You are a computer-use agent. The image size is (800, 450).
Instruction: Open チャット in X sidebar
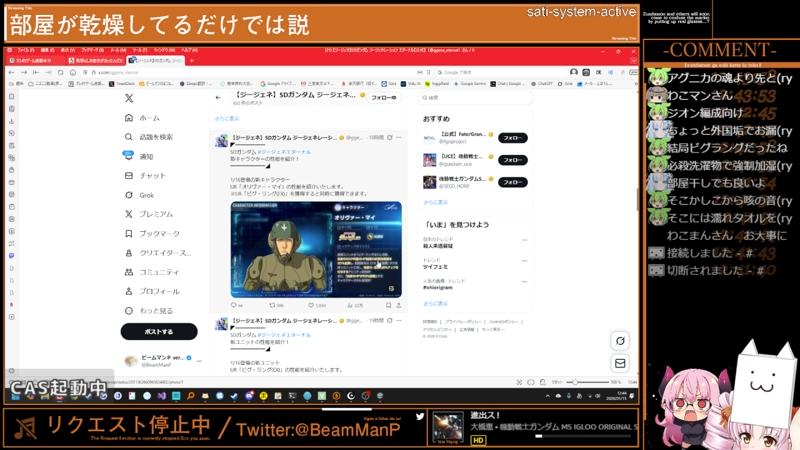145,176
